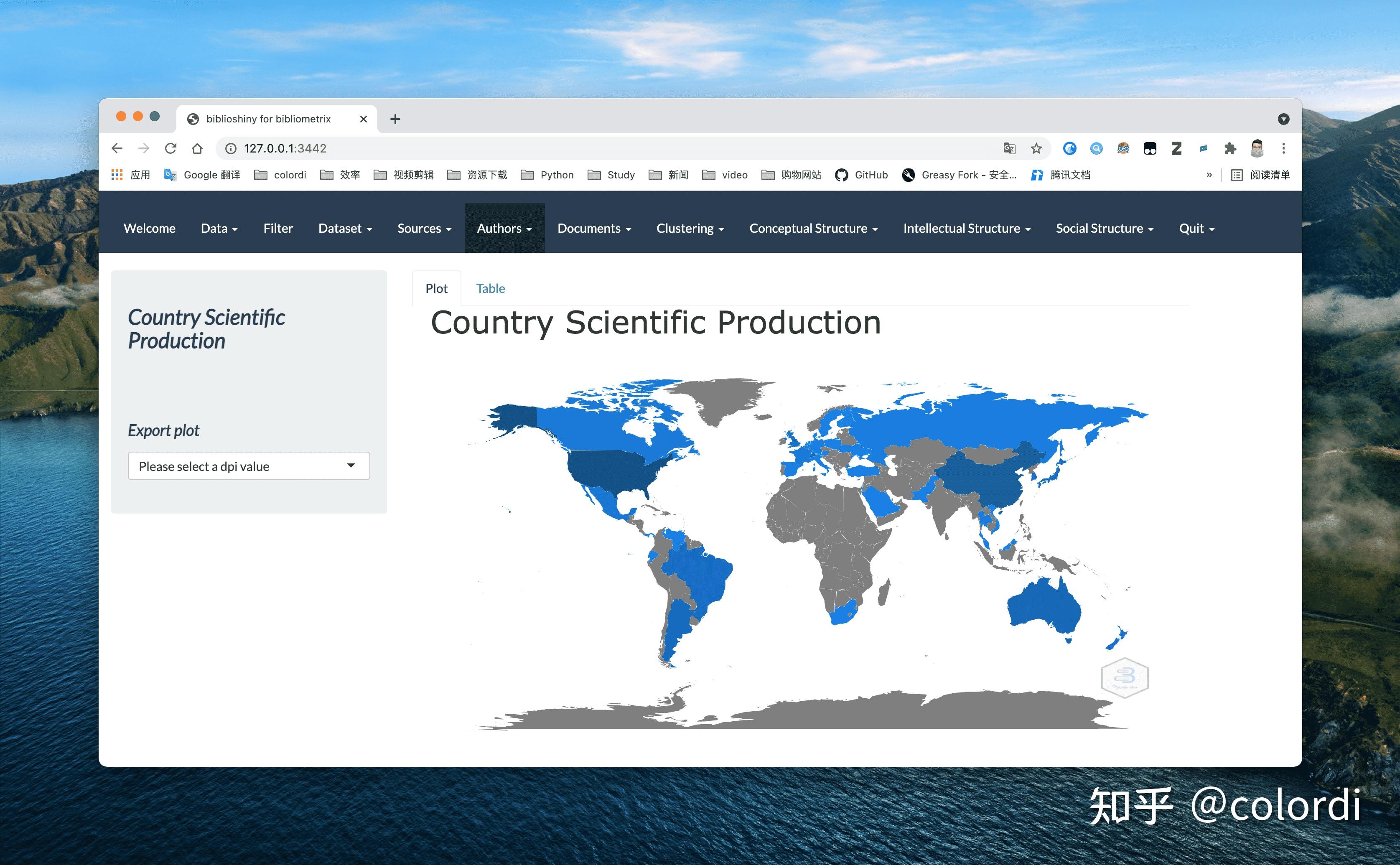The width and height of the screenshot is (1400, 865).
Task: Click the Welcome navigation link
Action: (x=149, y=228)
